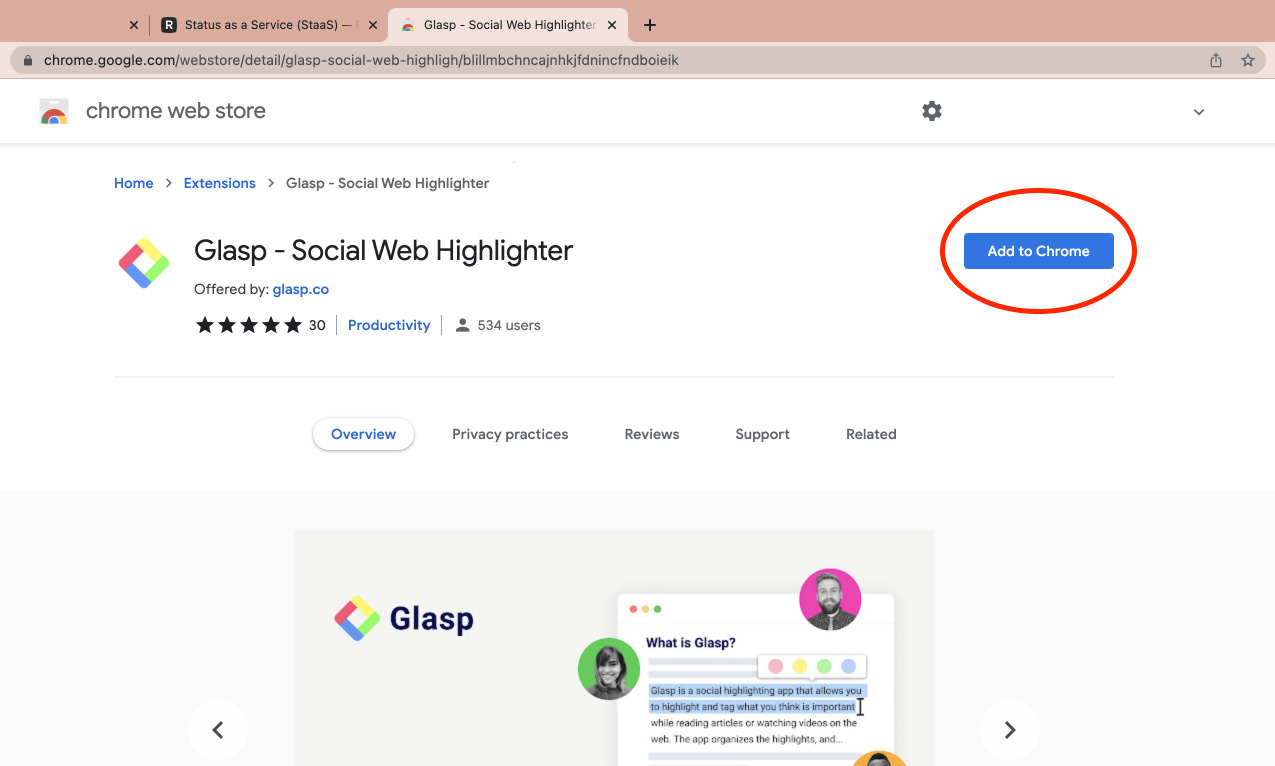
Task: Open the Related tab
Action: (871, 434)
